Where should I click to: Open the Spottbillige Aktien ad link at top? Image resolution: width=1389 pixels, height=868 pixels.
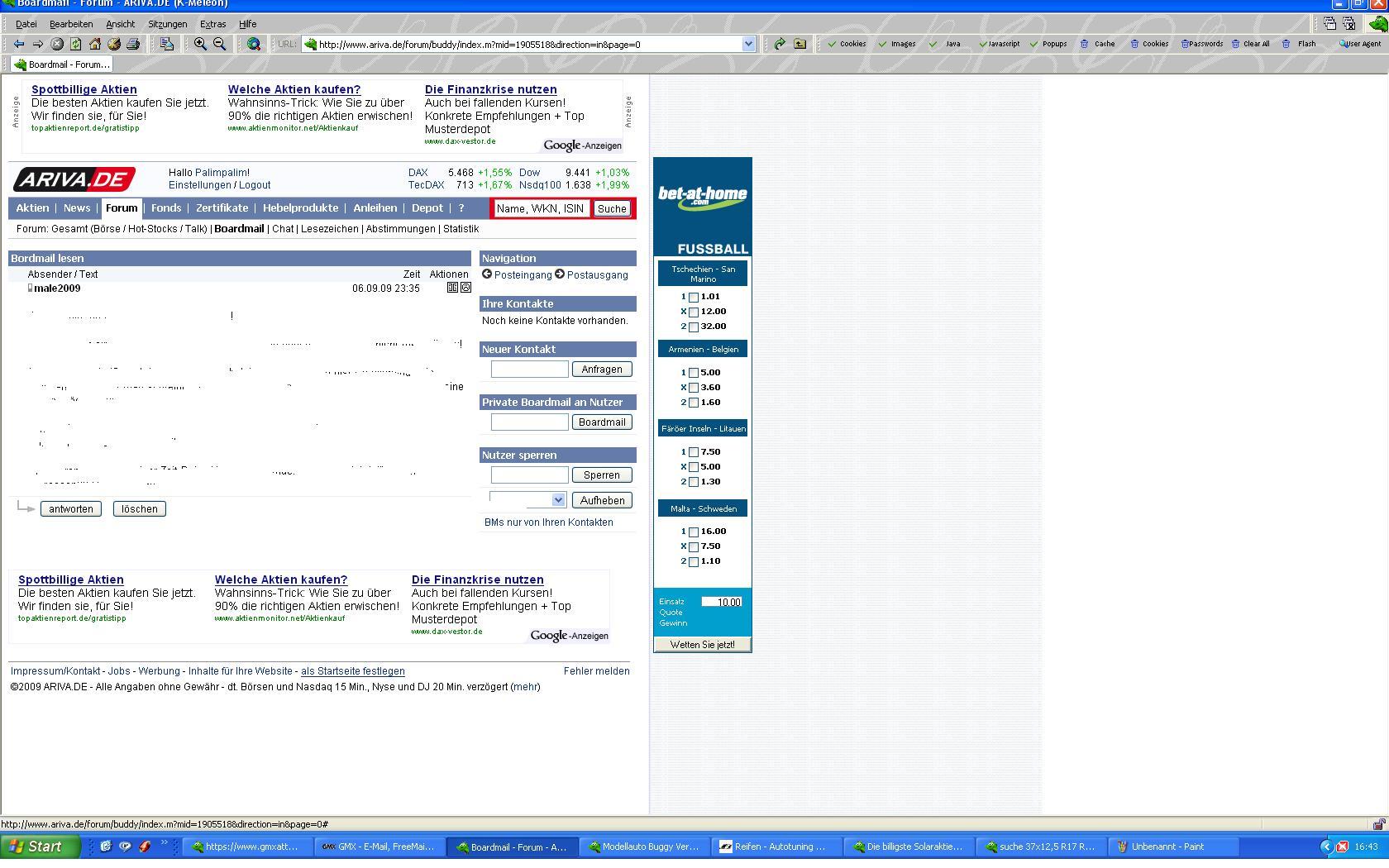(84, 89)
